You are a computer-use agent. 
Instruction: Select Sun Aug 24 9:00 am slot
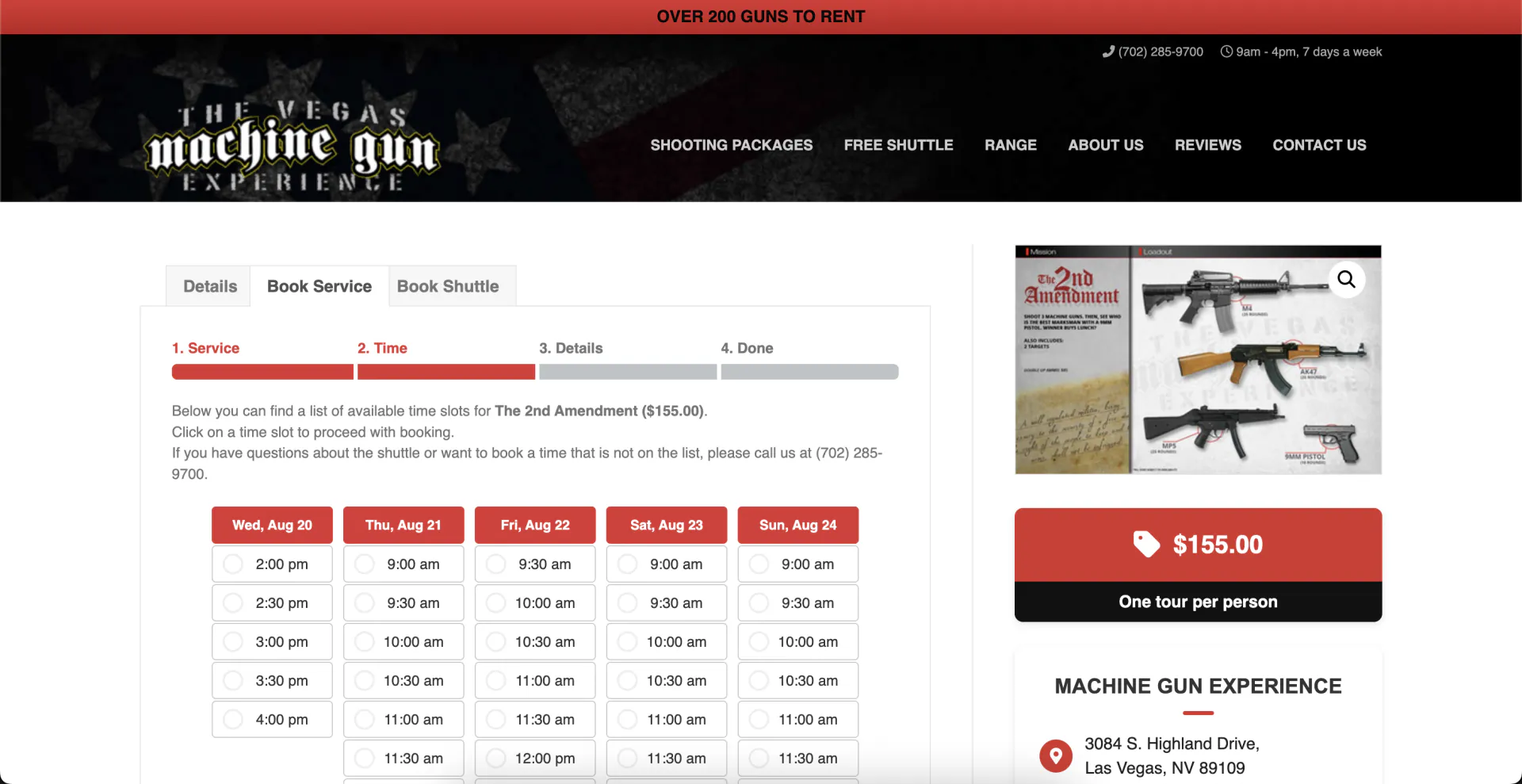pos(798,564)
